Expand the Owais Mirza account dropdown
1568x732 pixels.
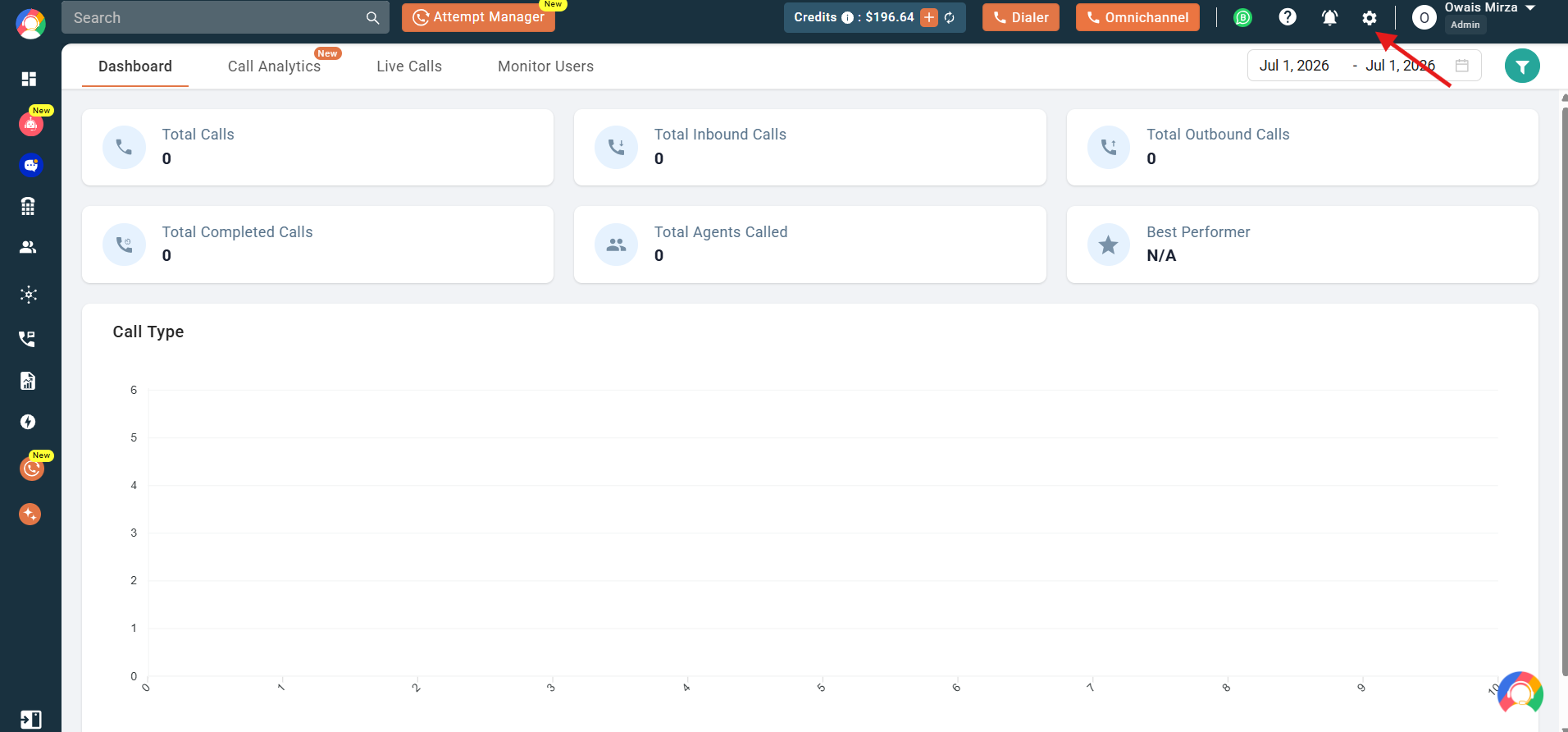point(1530,7)
